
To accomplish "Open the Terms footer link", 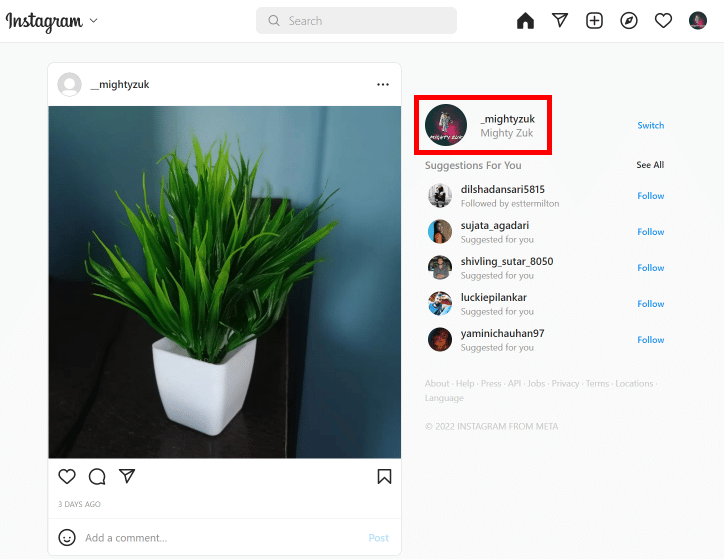I will tap(597, 384).
